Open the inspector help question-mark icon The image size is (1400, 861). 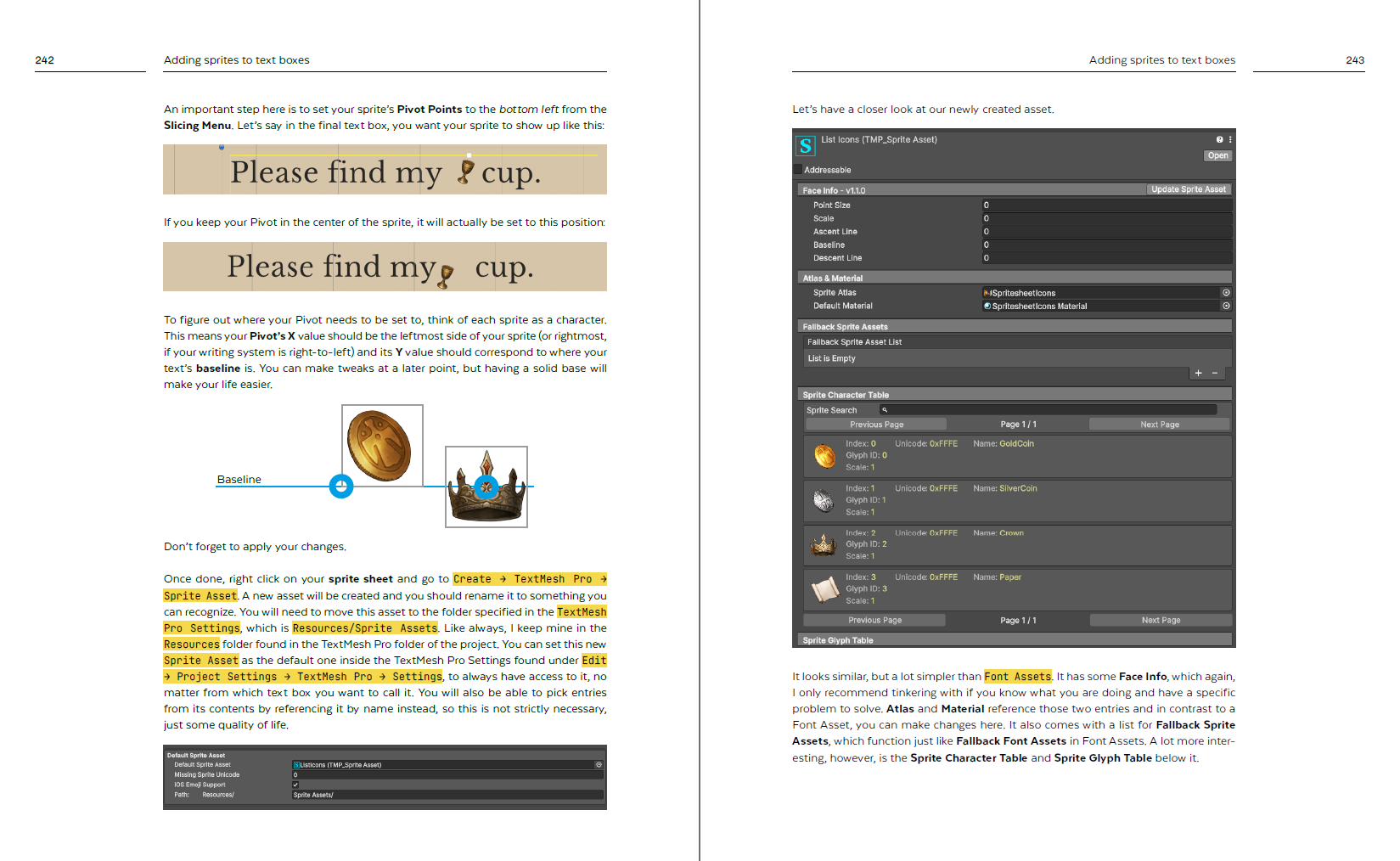click(1219, 139)
